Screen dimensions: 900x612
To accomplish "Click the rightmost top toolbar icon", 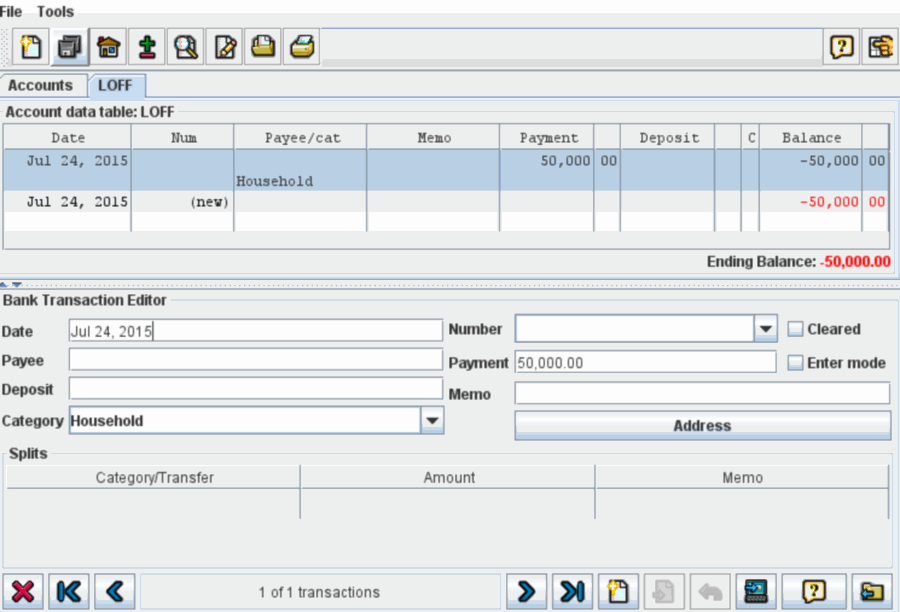I will (x=880, y=47).
